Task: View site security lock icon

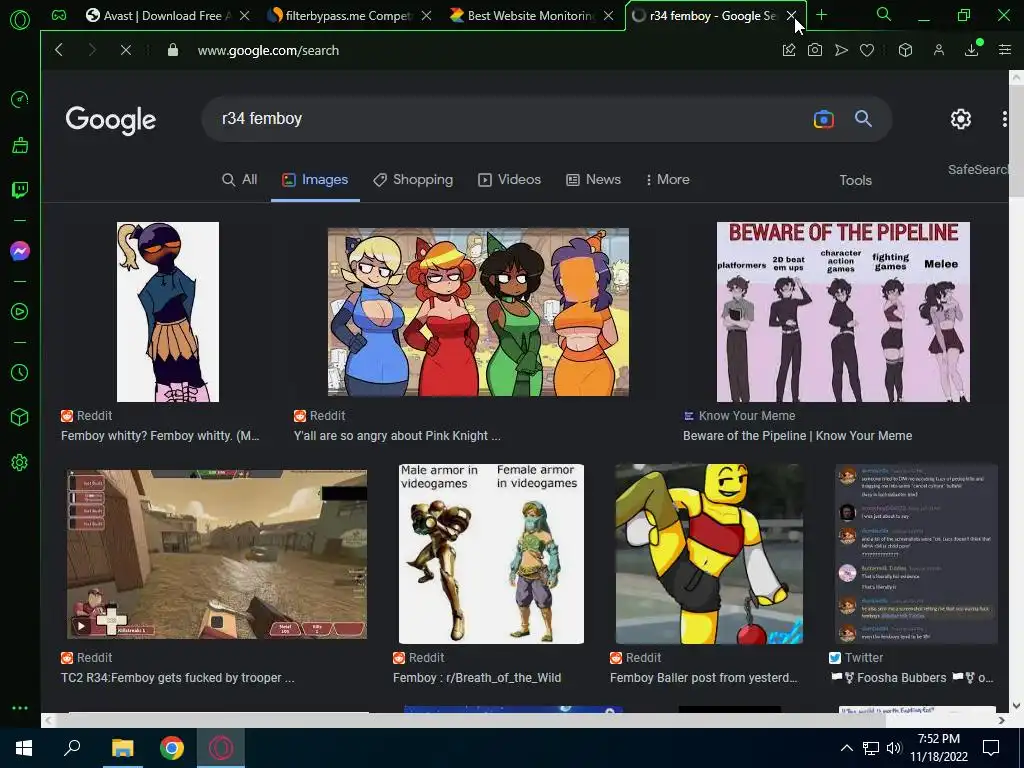Action: coord(172,50)
